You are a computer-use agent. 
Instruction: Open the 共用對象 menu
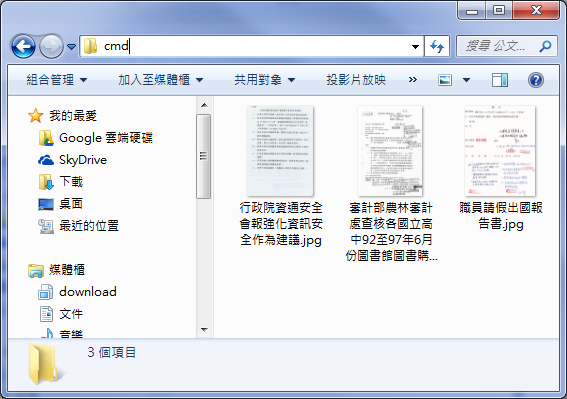tap(264, 80)
